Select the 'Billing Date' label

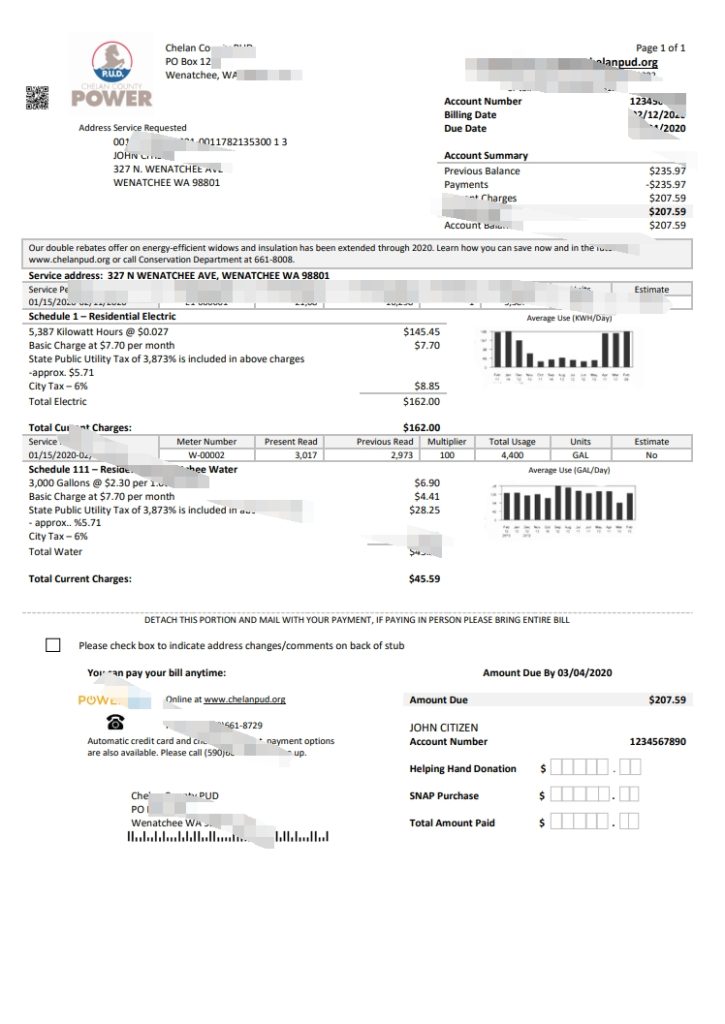(x=470, y=114)
